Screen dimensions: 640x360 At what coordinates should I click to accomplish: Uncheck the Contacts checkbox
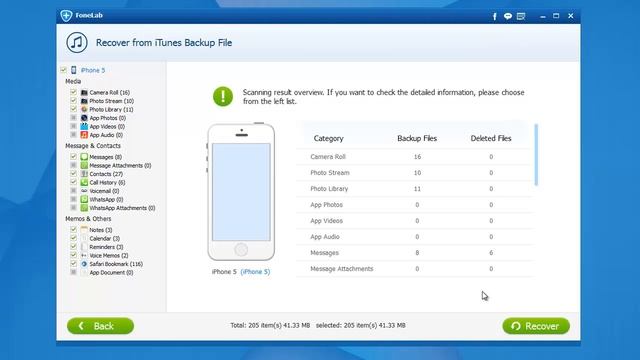[73, 174]
